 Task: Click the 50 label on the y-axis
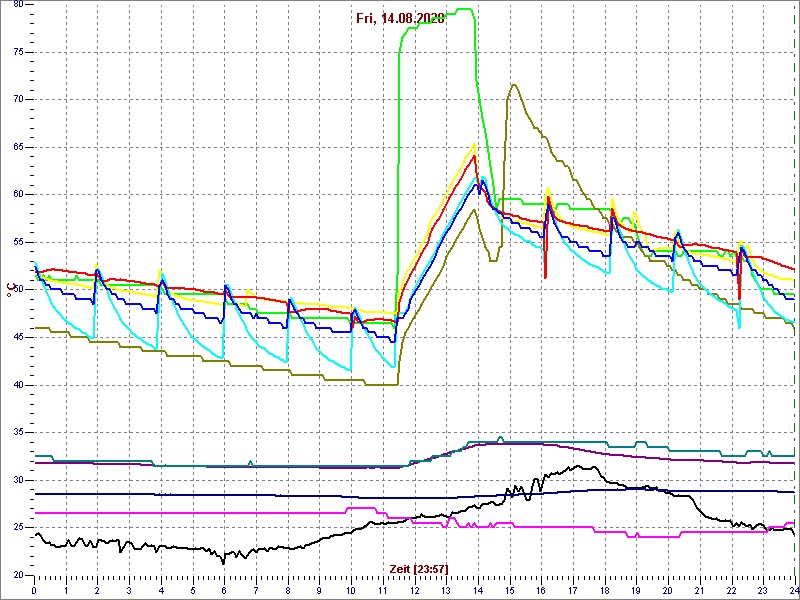[x=19, y=290]
